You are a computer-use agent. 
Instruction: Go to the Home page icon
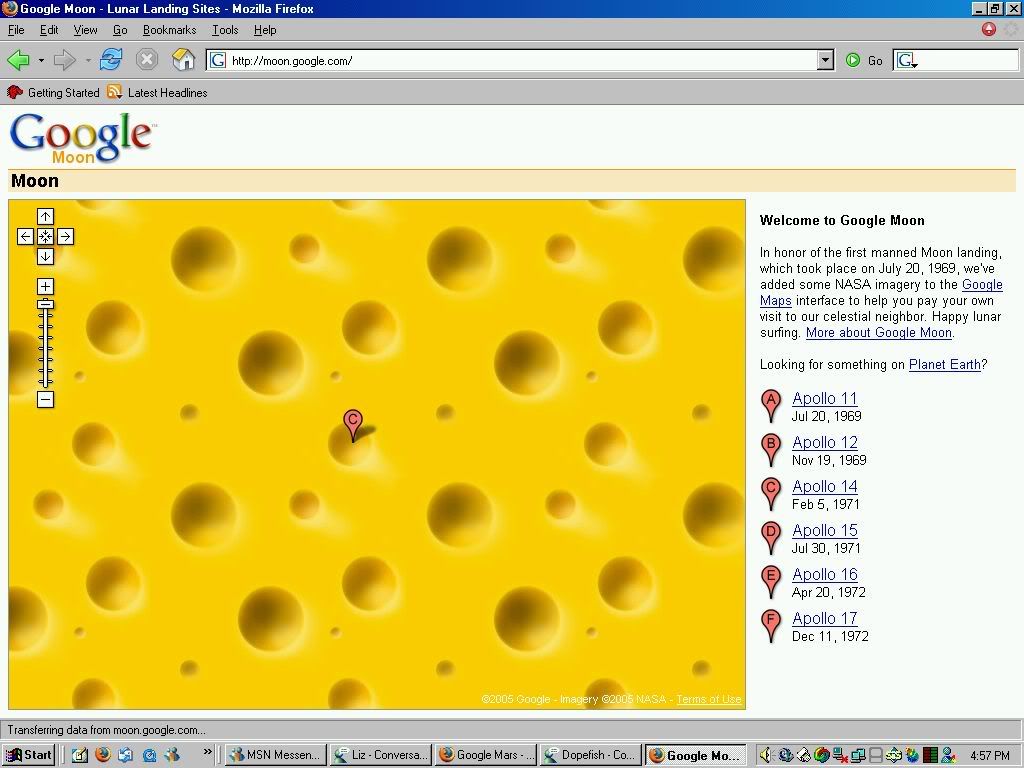pos(184,60)
